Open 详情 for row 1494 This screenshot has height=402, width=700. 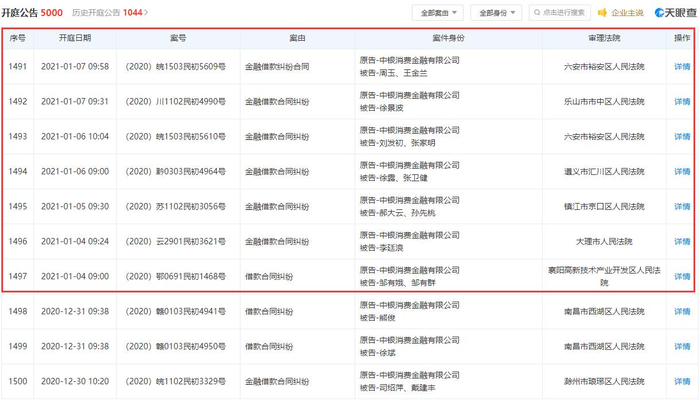[682, 172]
